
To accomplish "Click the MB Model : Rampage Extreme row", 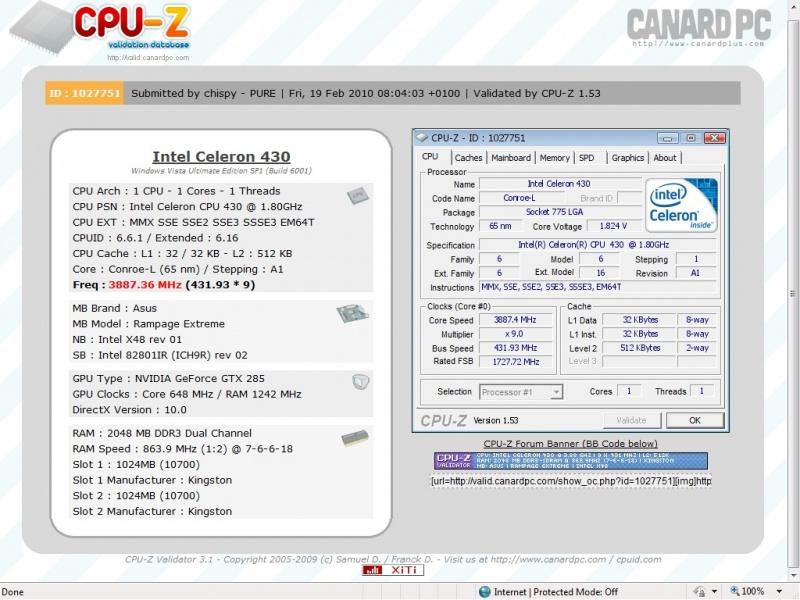I will click(148, 324).
